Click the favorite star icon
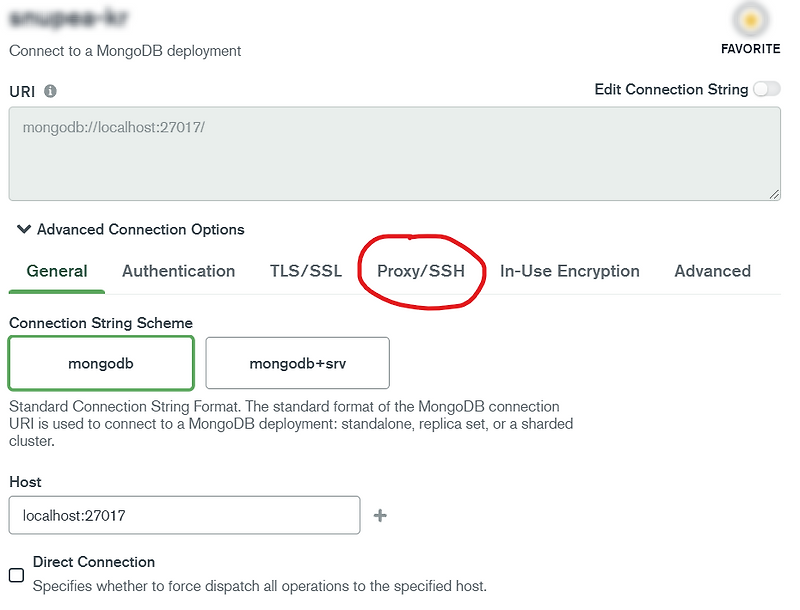 click(x=750, y=20)
